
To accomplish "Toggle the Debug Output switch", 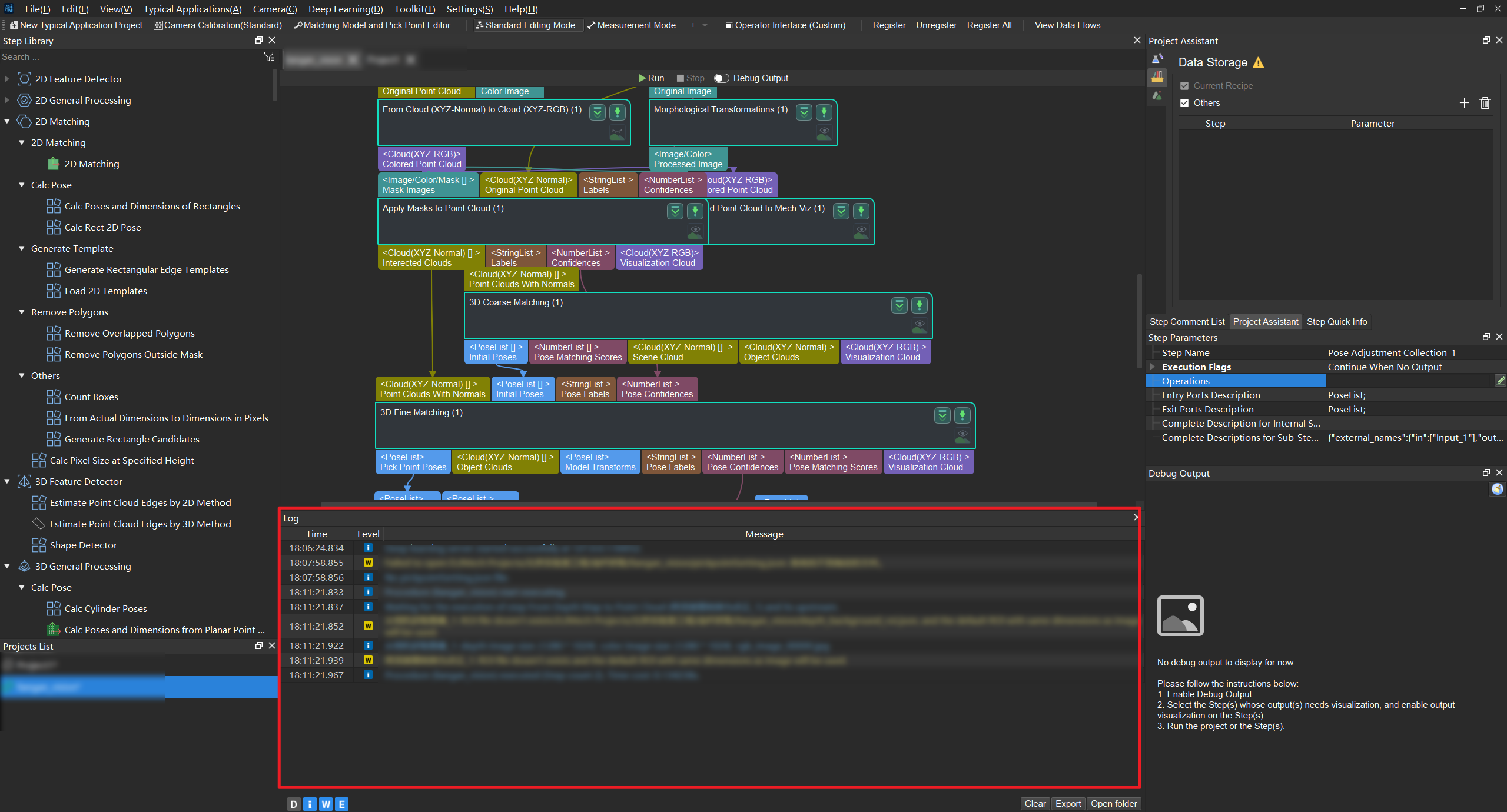I will (x=722, y=78).
